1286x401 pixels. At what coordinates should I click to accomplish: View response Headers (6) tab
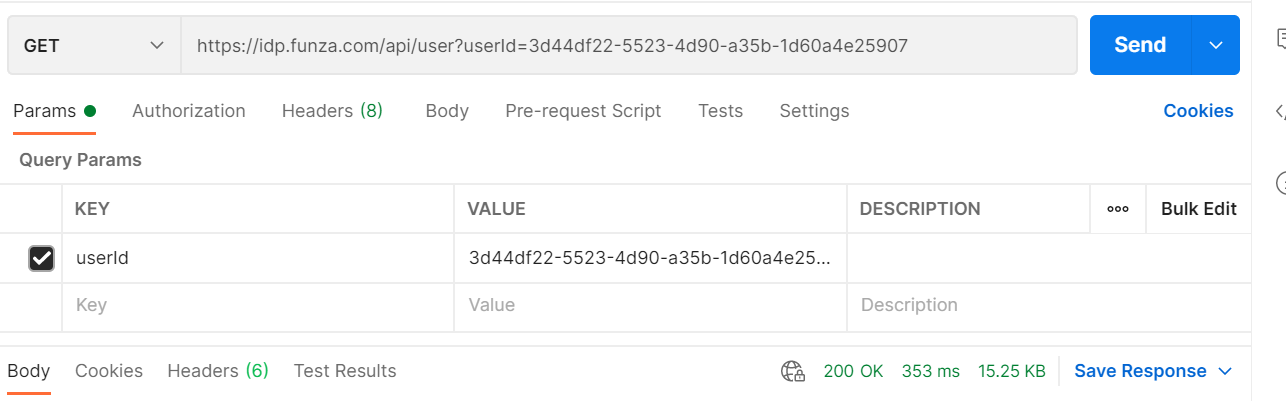(x=218, y=371)
